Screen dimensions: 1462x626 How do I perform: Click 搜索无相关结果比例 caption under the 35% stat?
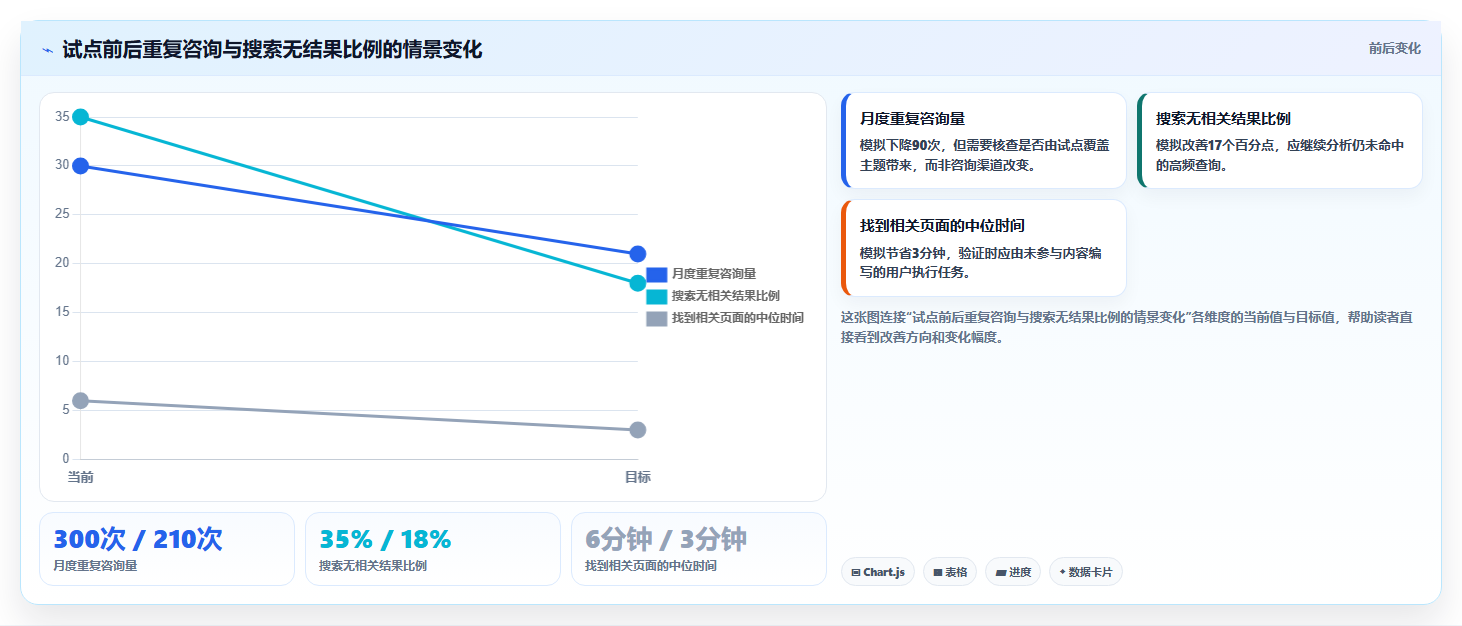(x=373, y=566)
